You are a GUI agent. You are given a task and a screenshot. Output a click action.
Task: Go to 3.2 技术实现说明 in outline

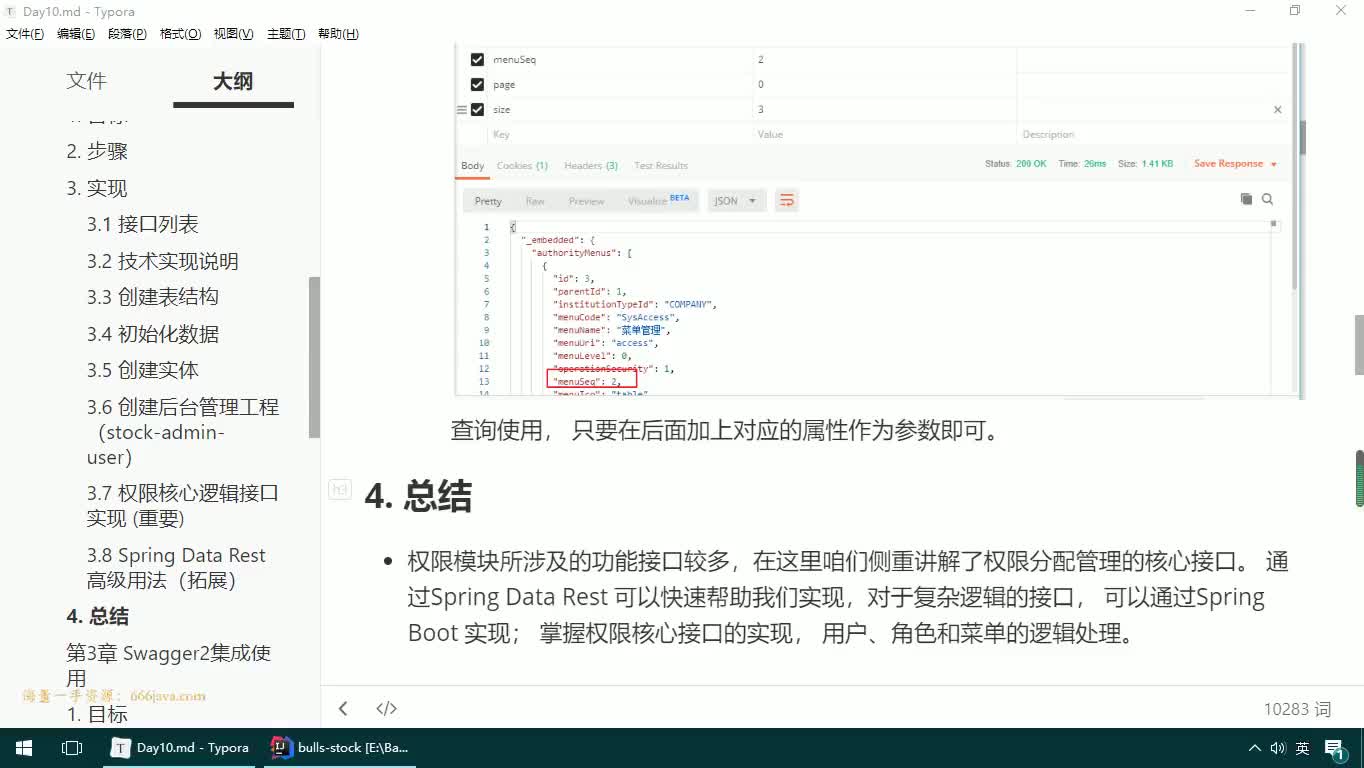point(162,262)
